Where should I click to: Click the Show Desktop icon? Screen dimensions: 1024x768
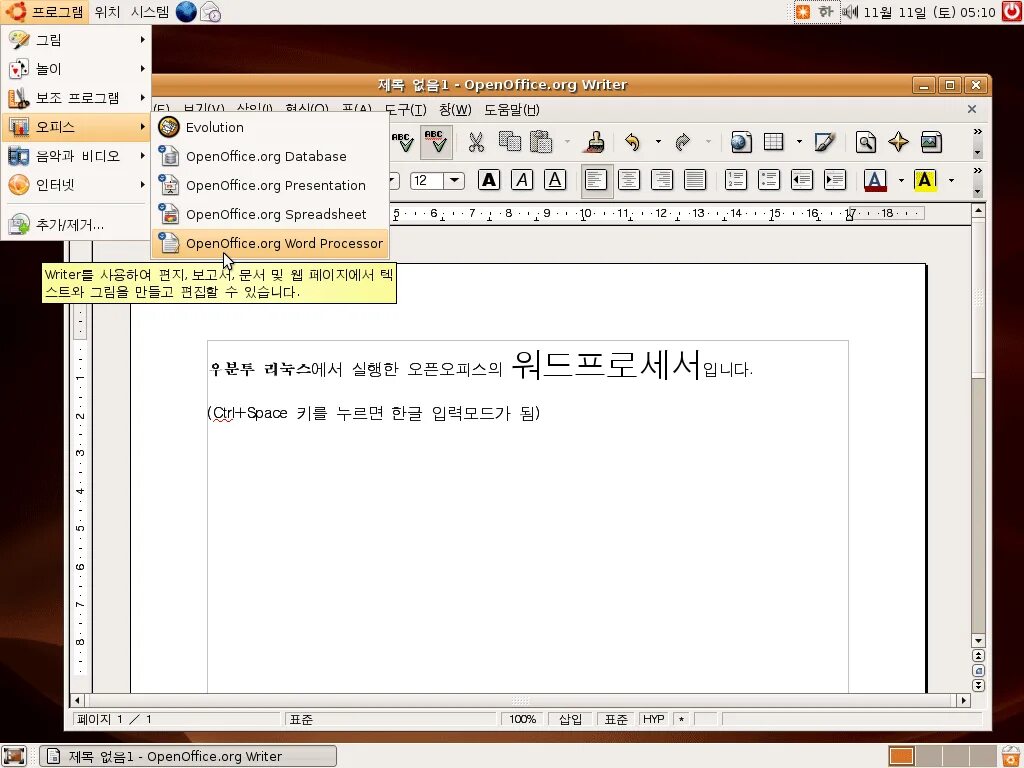coord(14,756)
